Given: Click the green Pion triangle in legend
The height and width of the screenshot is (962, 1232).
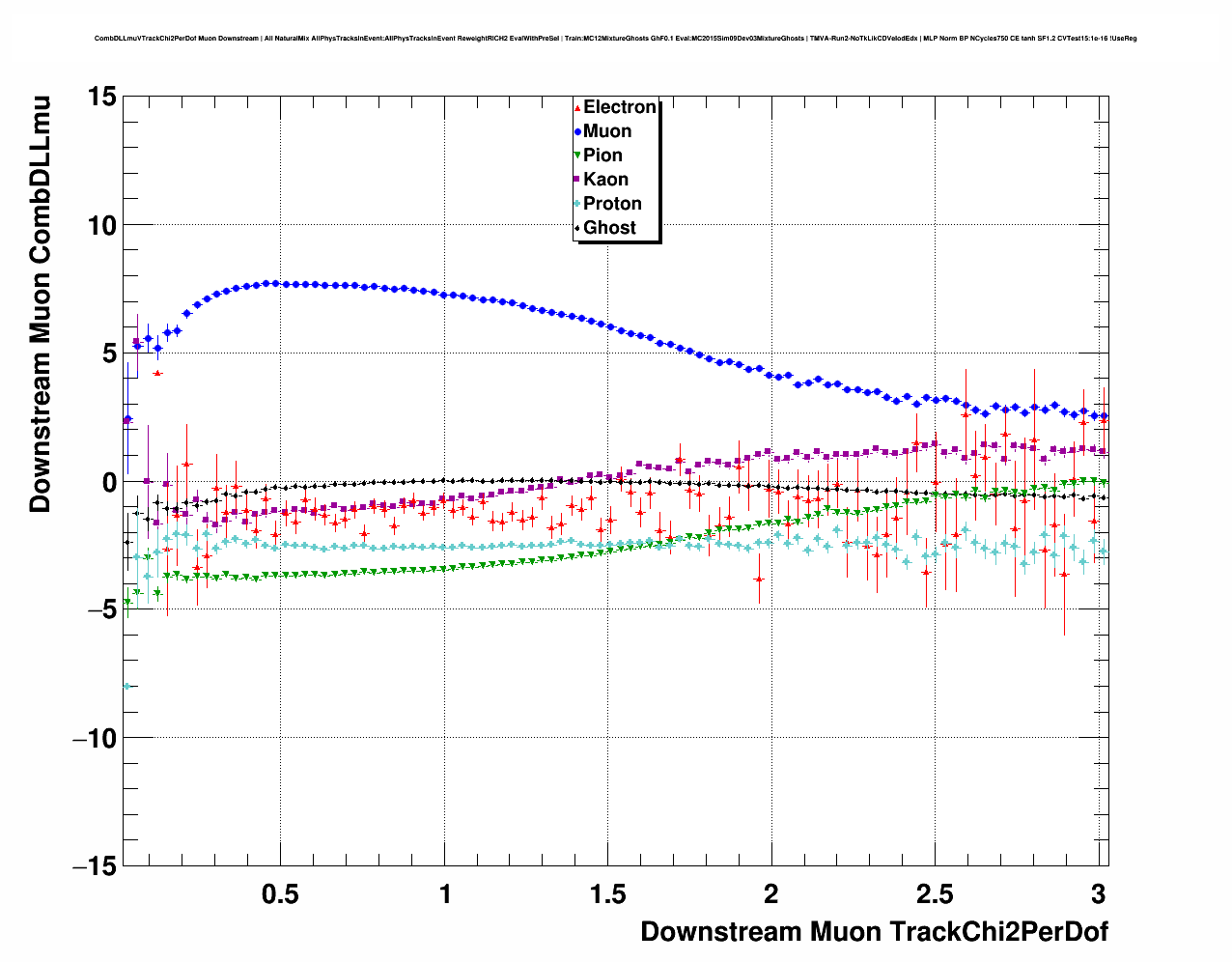Looking at the screenshot, I should pyautogui.click(x=577, y=156).
